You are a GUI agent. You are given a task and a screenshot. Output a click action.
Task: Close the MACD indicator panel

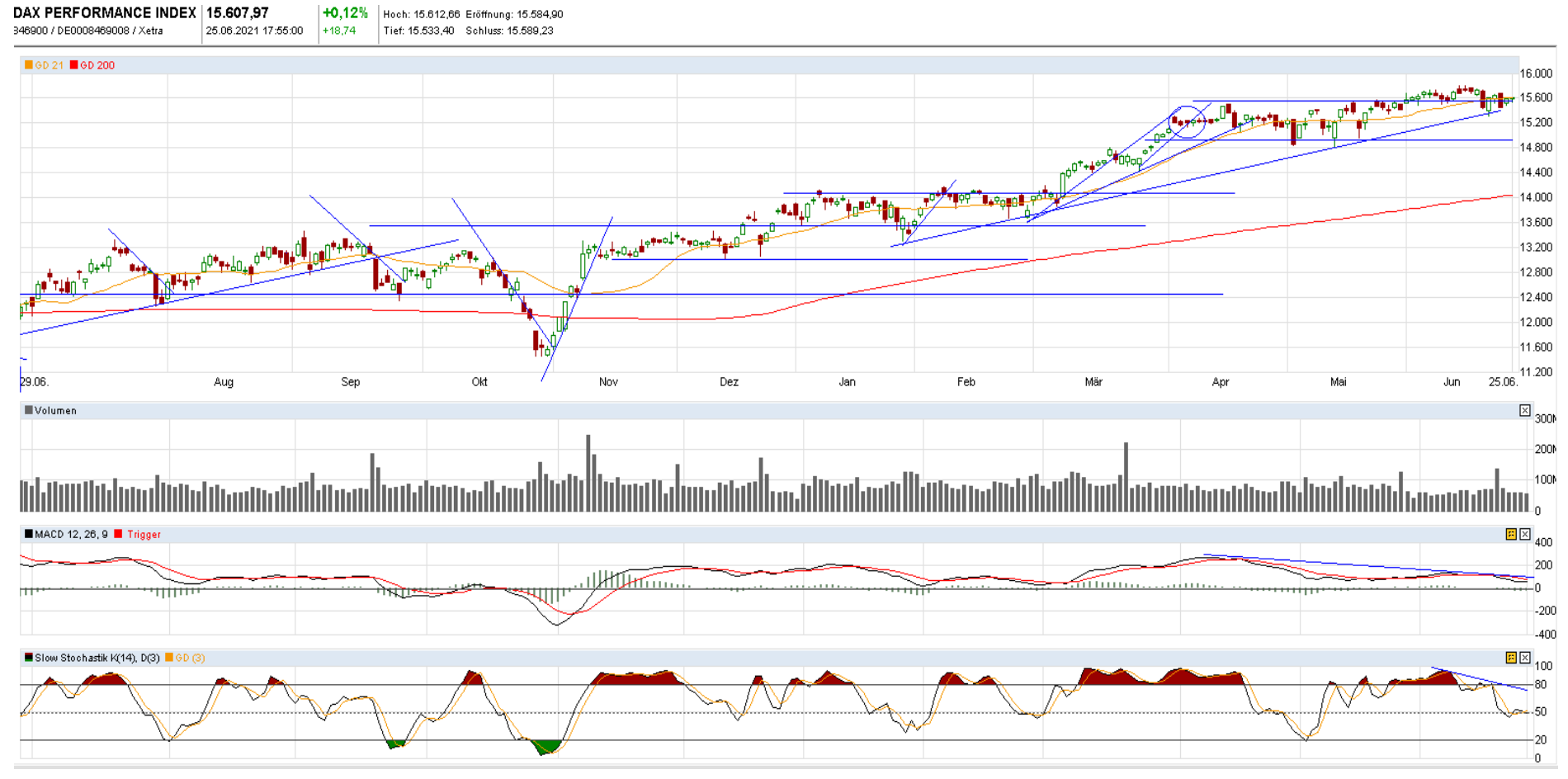(1524, 535)
